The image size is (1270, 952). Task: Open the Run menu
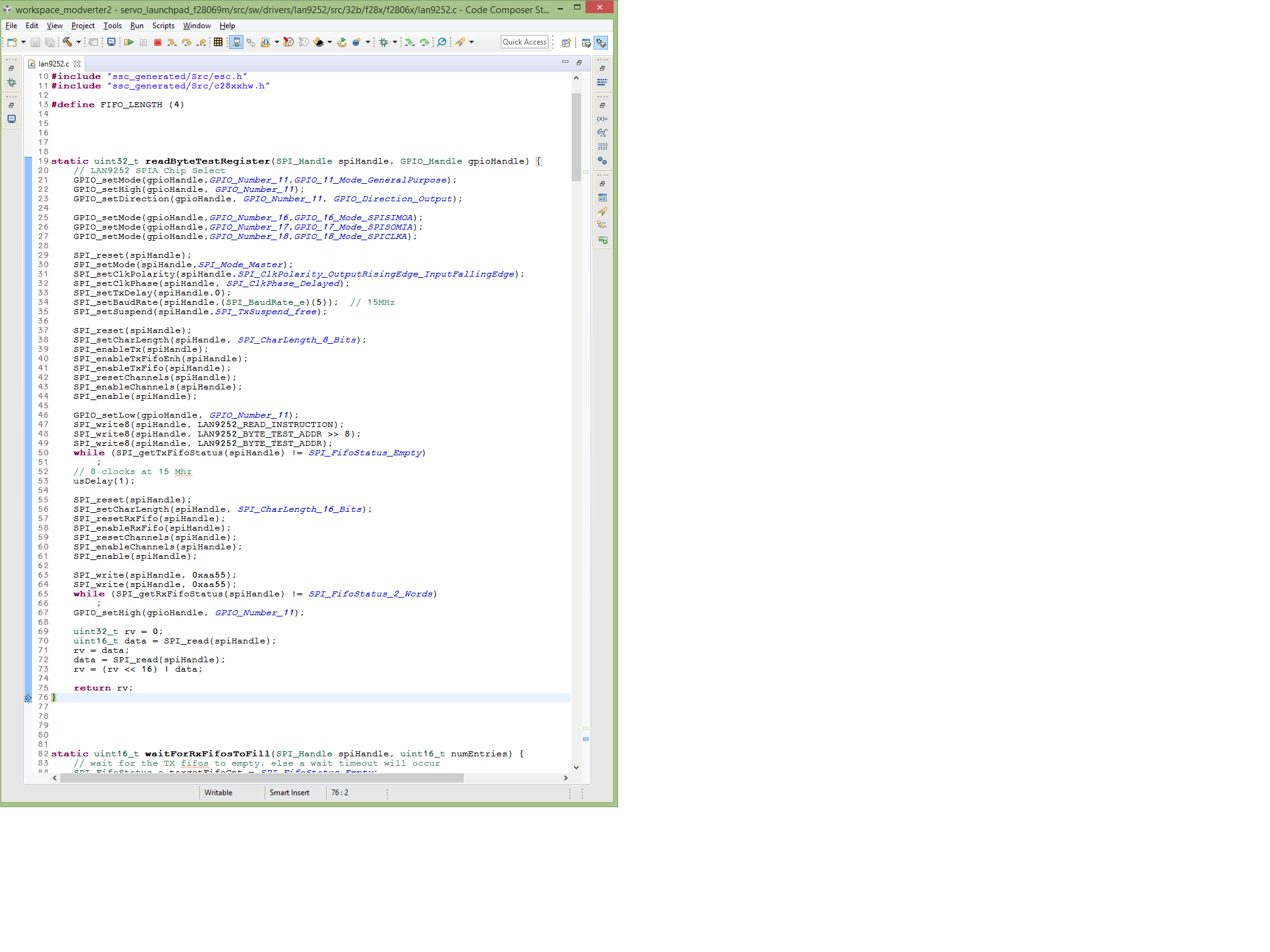(x=137, y=26)
